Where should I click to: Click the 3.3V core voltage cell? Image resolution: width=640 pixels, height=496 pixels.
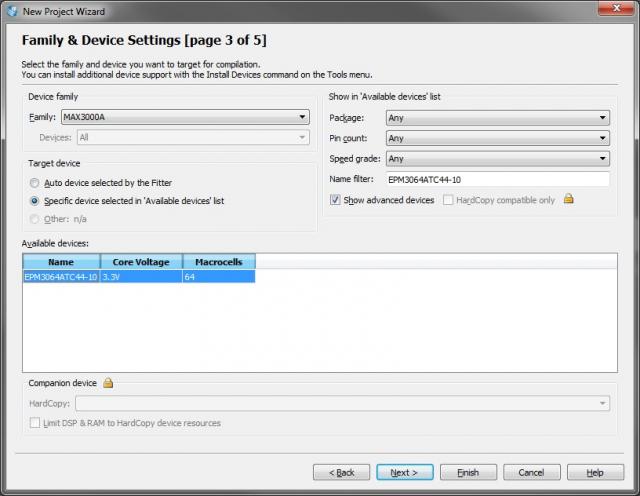coord(141,277)
